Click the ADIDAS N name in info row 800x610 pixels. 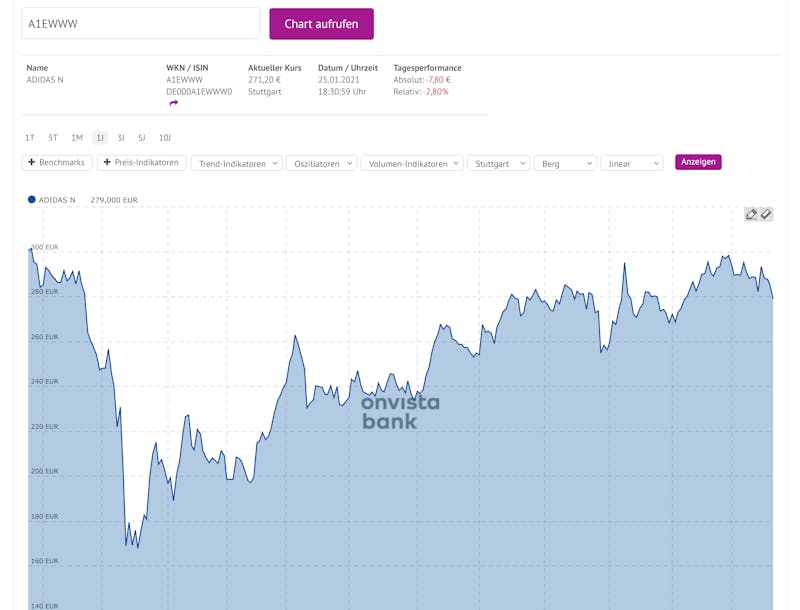click(x=45, y=80)
